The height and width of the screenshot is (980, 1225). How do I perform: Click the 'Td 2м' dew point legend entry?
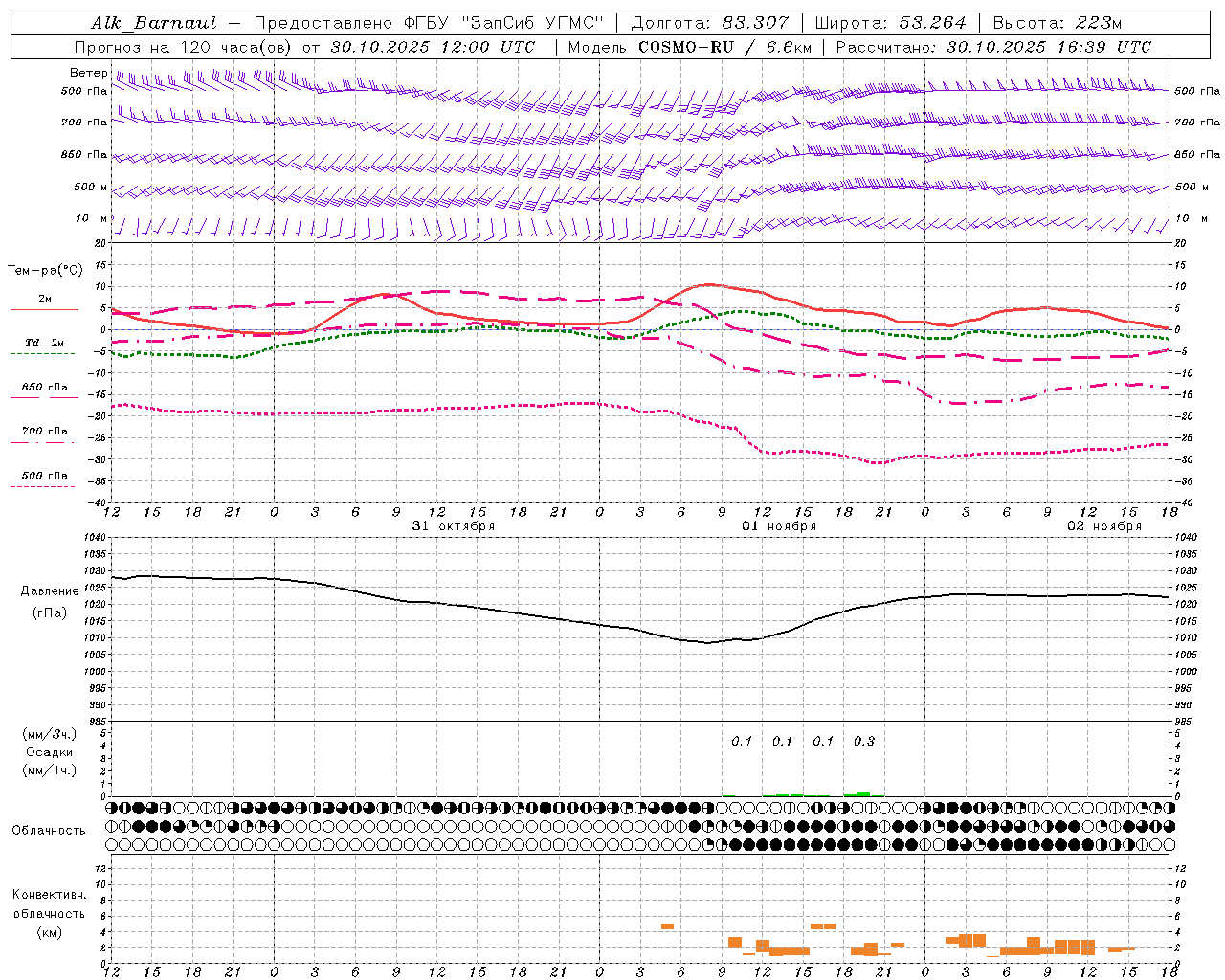click(x=45, y=343)
